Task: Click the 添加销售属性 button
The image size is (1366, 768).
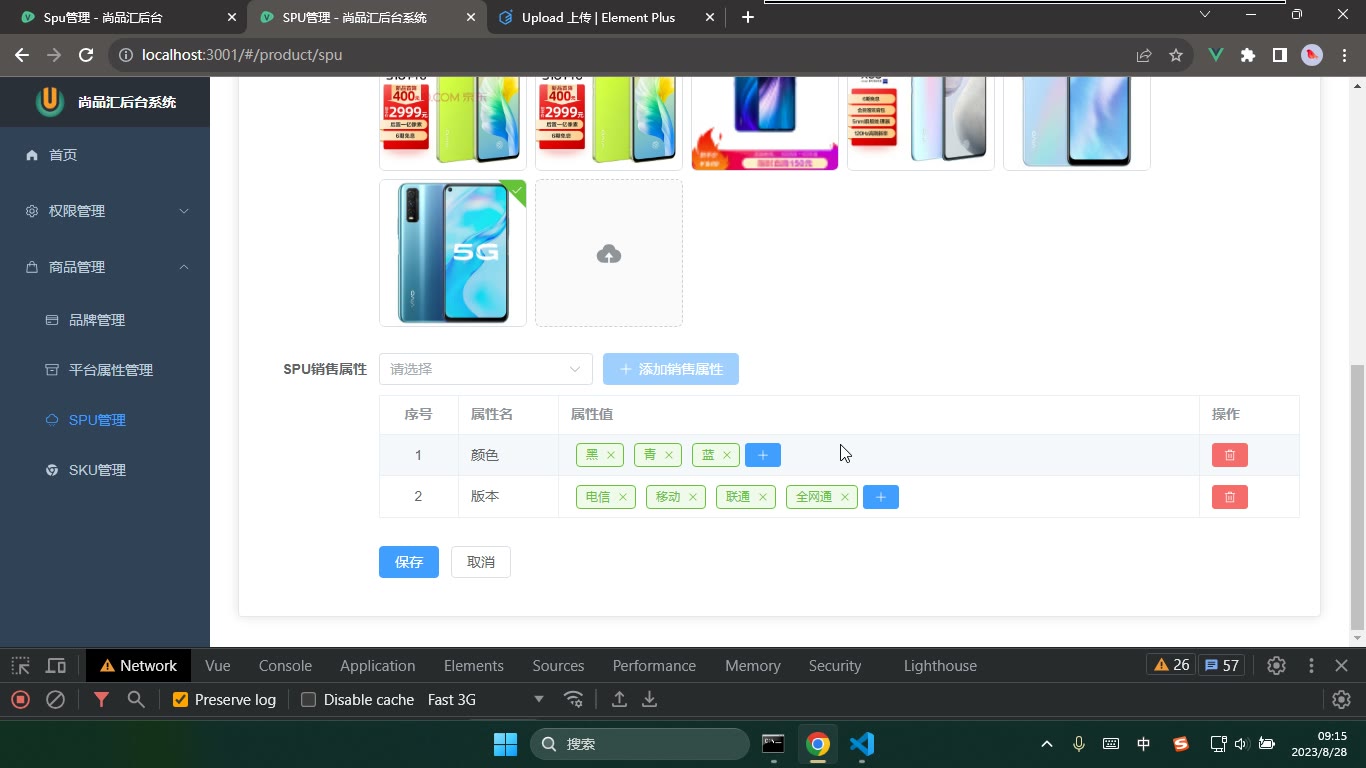Action: pos(671,369)
